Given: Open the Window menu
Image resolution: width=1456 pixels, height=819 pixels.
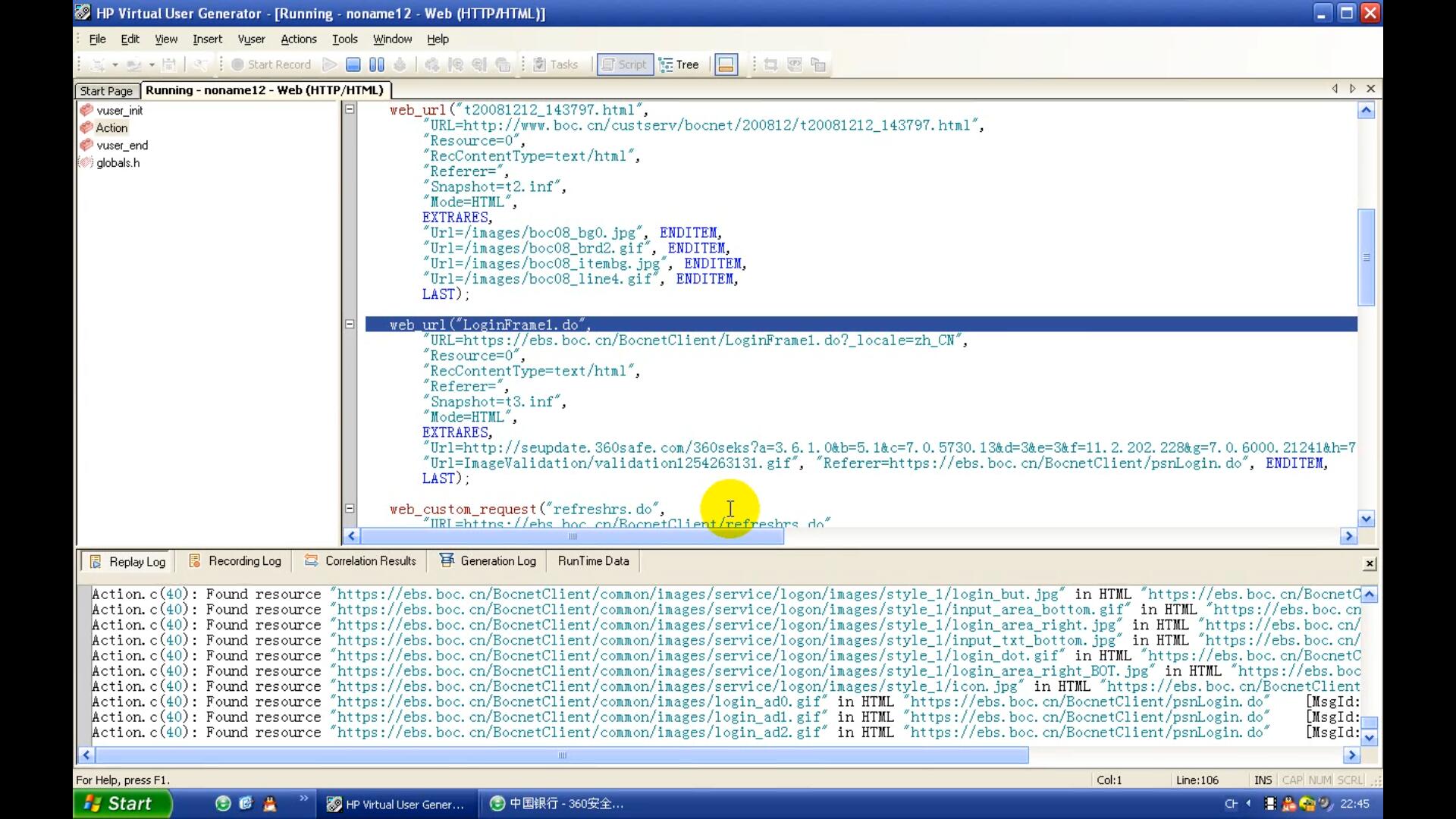Looking at the screenshot, I should click(x=392, y=39).
